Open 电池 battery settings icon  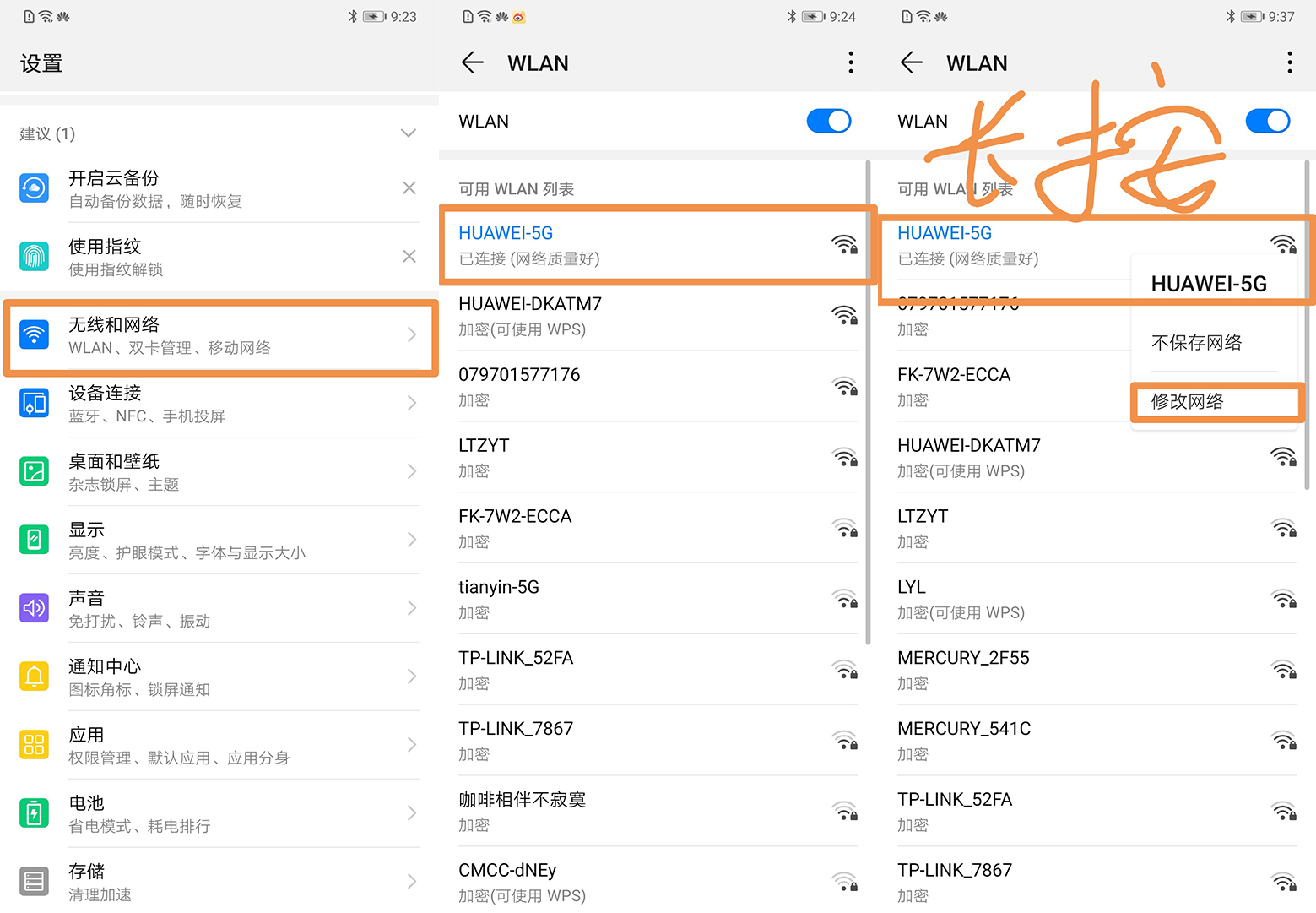pos(34,812)
